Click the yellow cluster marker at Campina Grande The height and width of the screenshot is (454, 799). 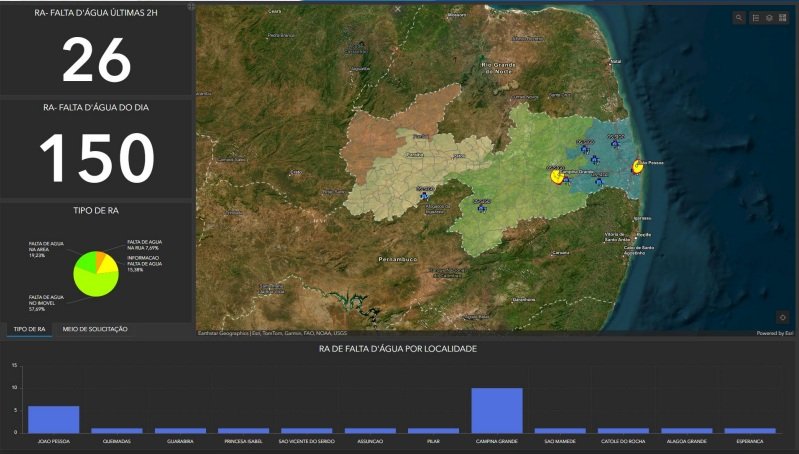[556, 176]
